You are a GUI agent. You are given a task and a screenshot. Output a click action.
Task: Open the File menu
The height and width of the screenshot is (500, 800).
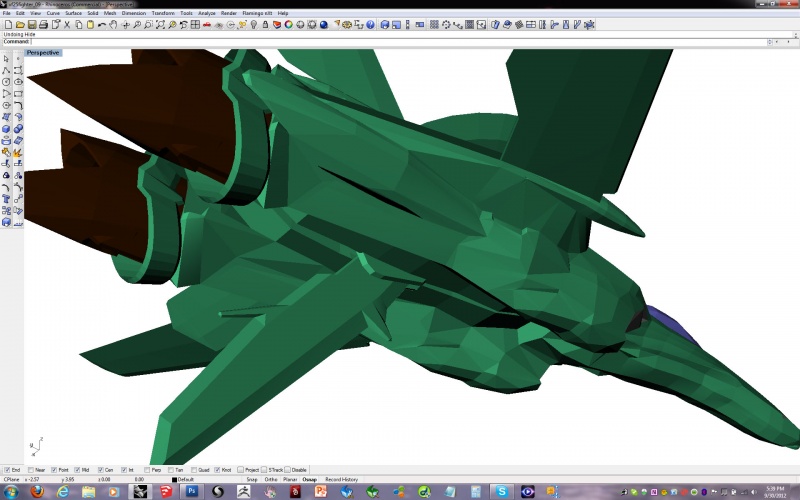tap(7, 13)
